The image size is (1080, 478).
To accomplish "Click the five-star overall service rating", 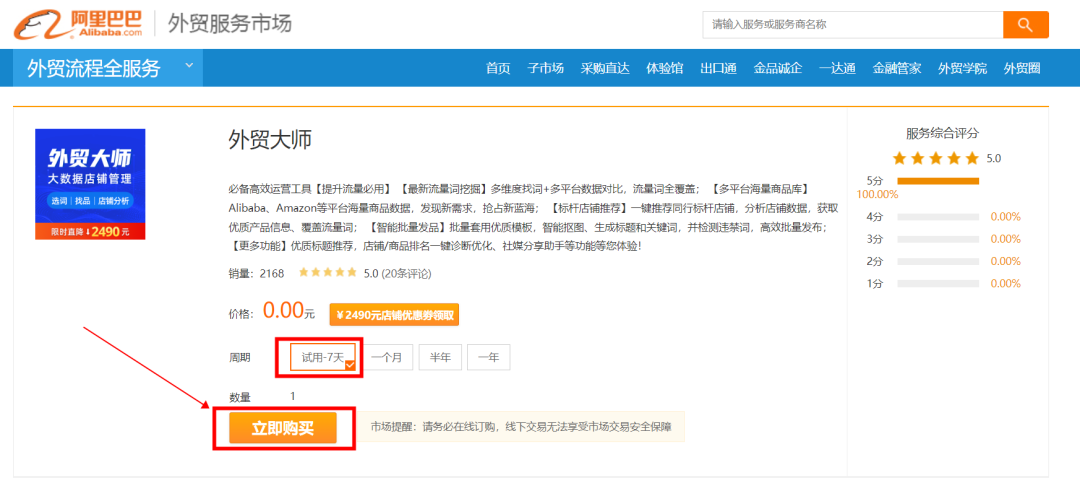I will pyautogui.click(x=935, y=158).
